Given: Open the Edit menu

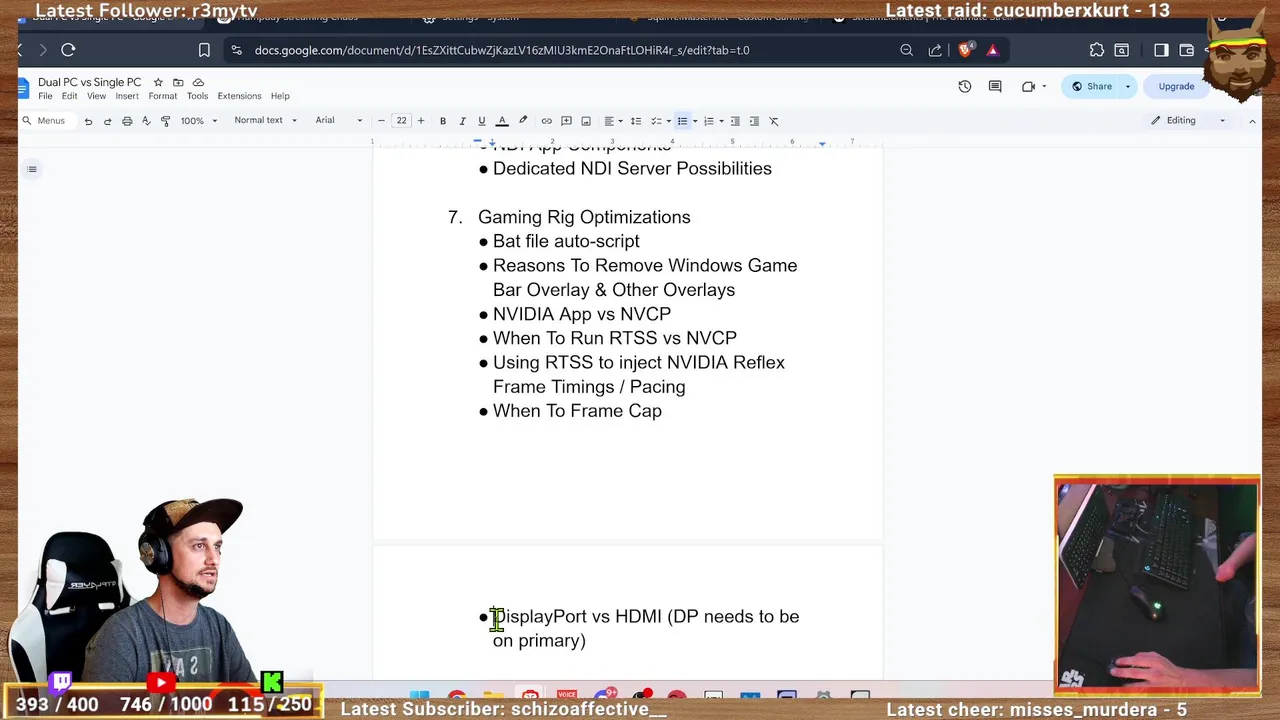Looking at the screenshot, I should (69, 96).
